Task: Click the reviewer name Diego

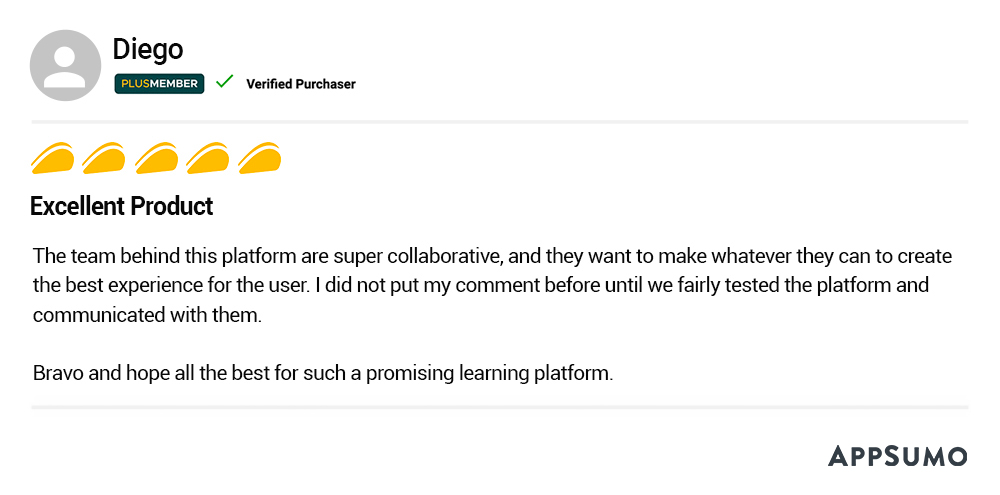Action: pos(148,49)
